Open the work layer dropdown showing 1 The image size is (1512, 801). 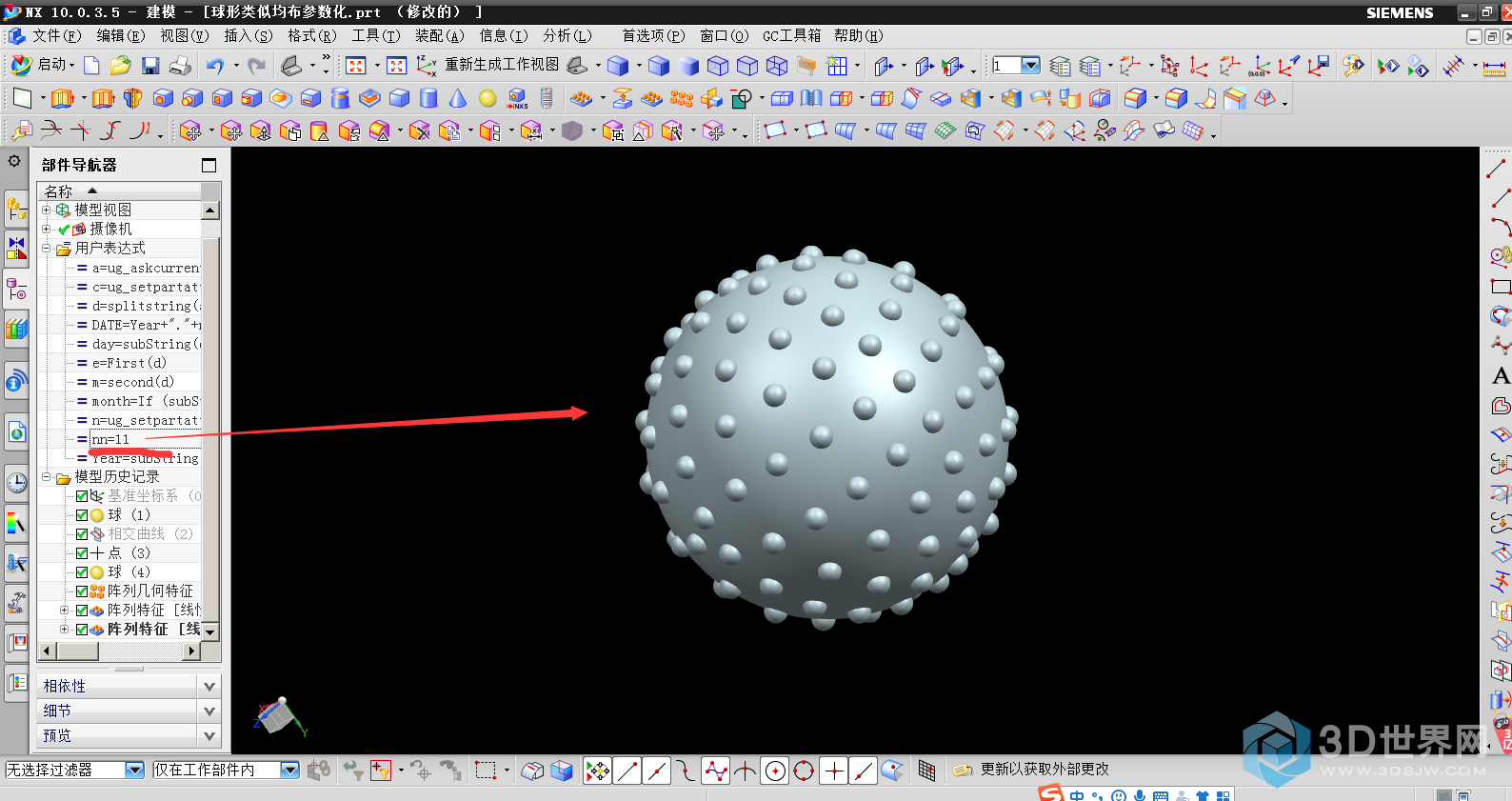point(1030,65)
